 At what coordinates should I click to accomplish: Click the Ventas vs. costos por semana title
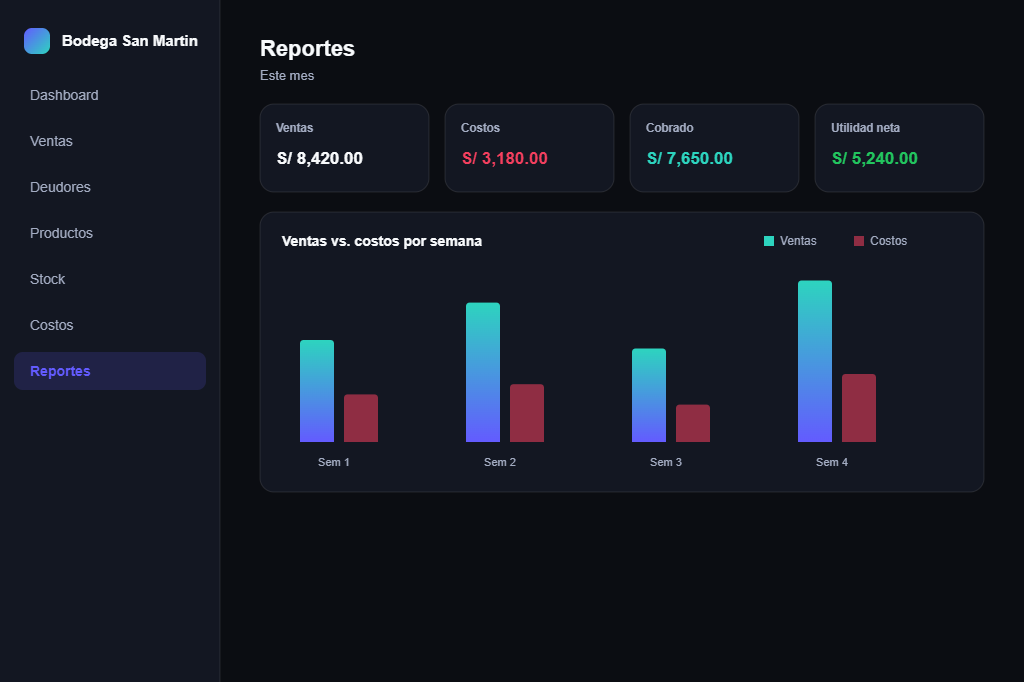click(x=381, y=241)
